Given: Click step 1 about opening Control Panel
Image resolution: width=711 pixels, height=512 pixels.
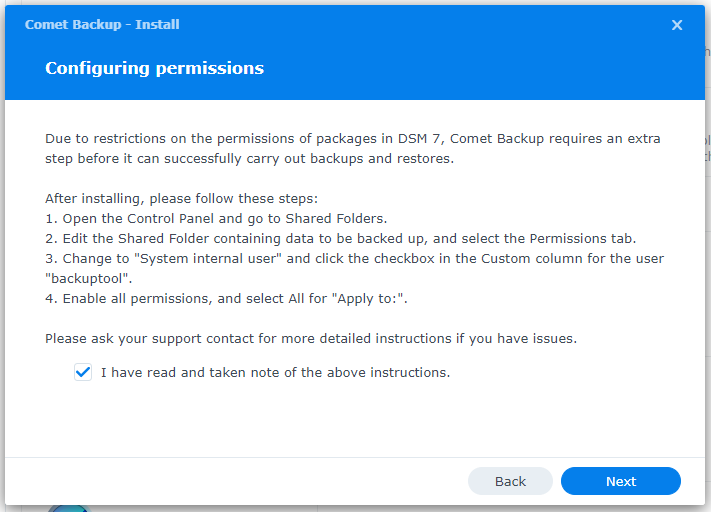Looking at the screenshot, I should pos(215,219).
